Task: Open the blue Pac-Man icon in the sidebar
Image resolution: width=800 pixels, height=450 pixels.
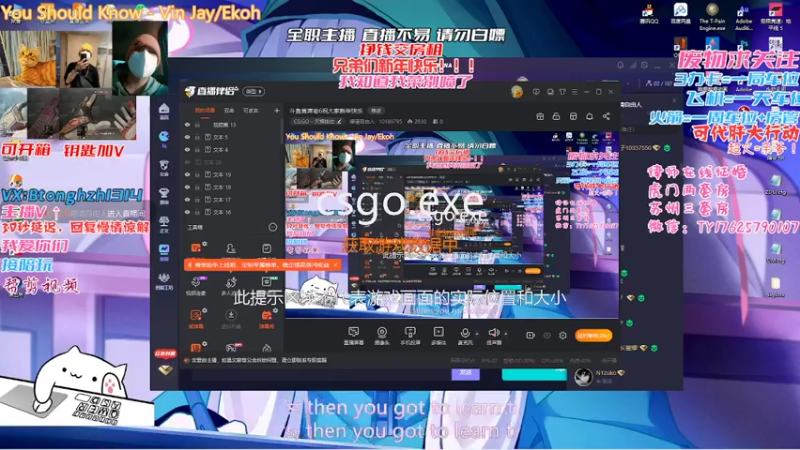Action: point(164,136)
